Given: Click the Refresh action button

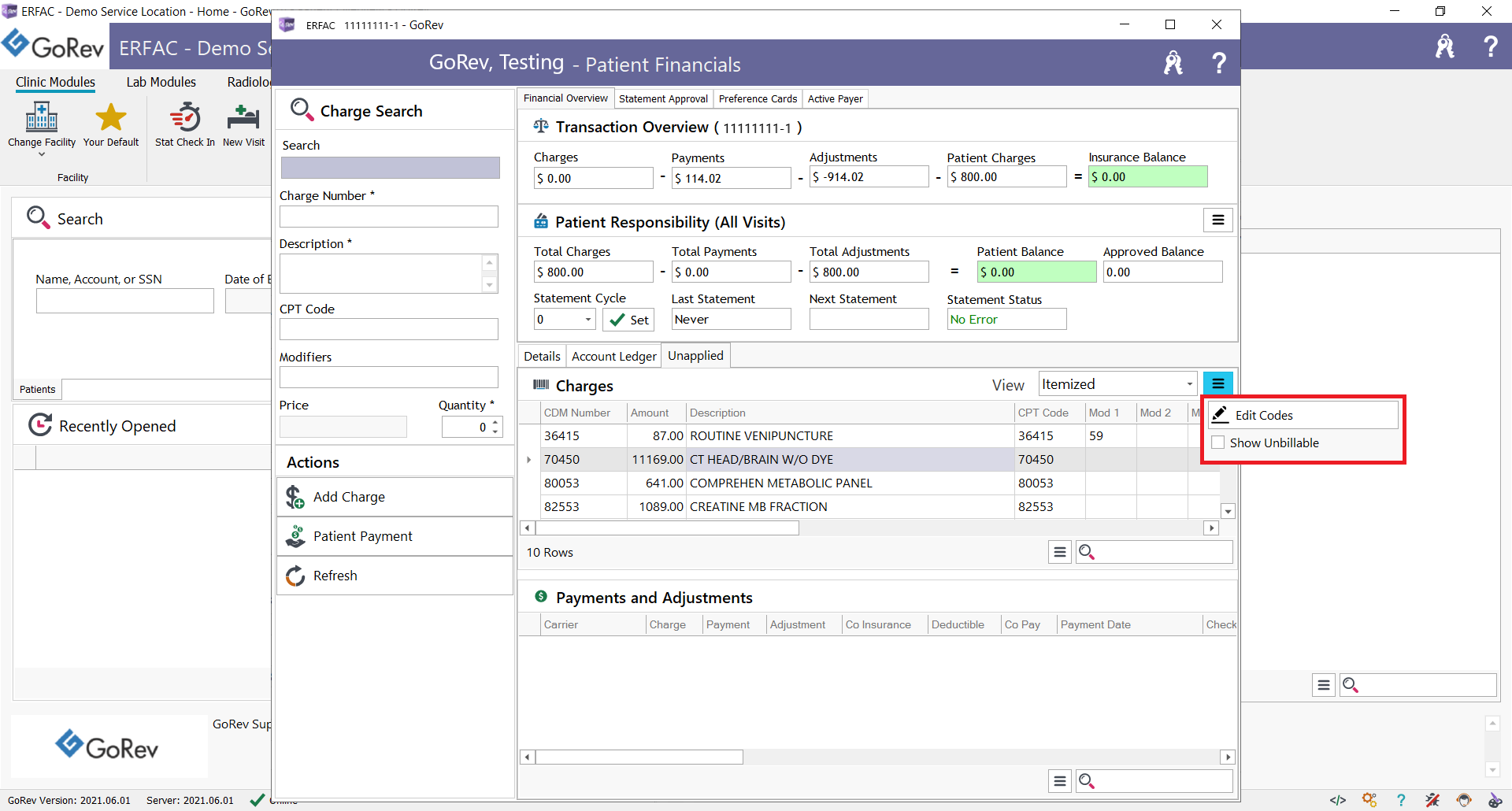Looking at the screenshot, I should (x=395, y=576).
